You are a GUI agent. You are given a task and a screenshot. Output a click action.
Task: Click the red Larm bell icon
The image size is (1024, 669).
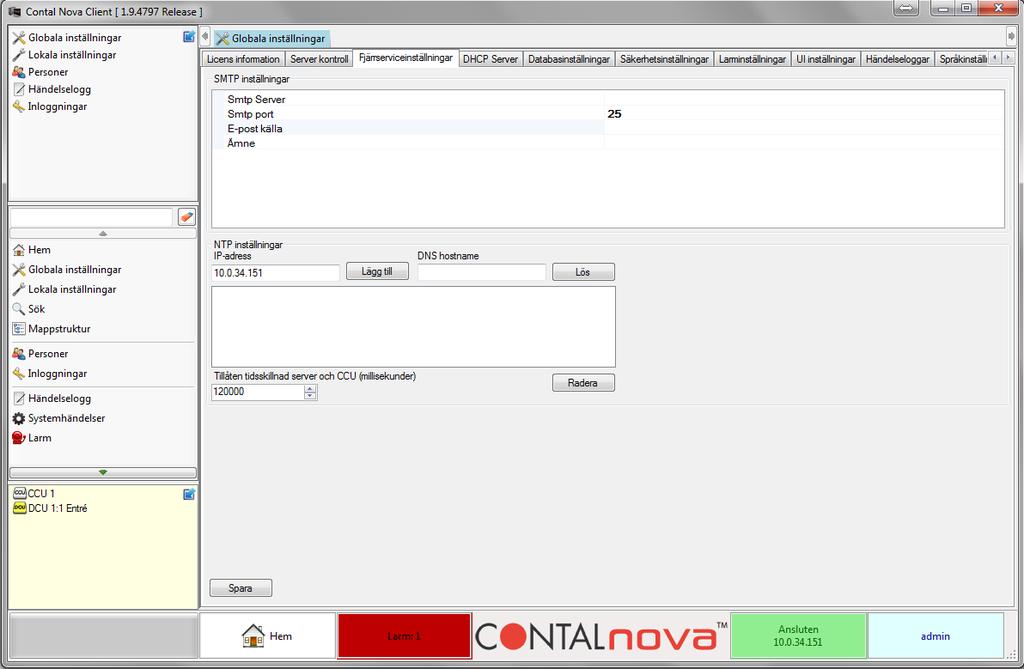click(x=19, y=438)
